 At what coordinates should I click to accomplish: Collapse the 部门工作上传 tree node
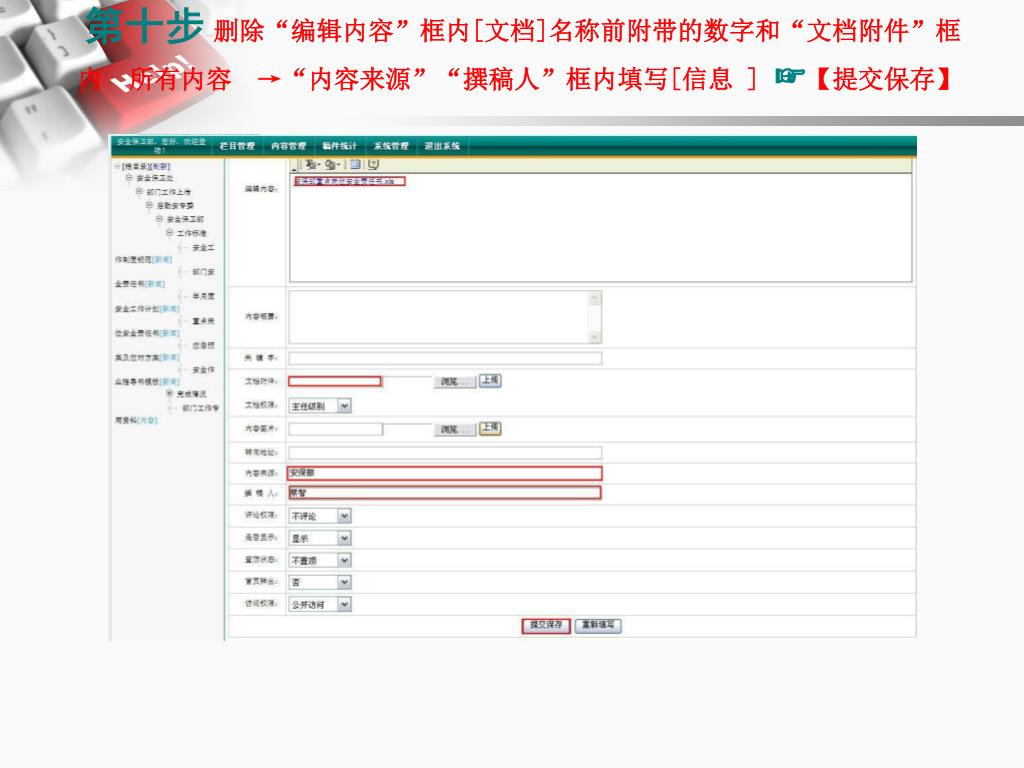coord(138,191)
